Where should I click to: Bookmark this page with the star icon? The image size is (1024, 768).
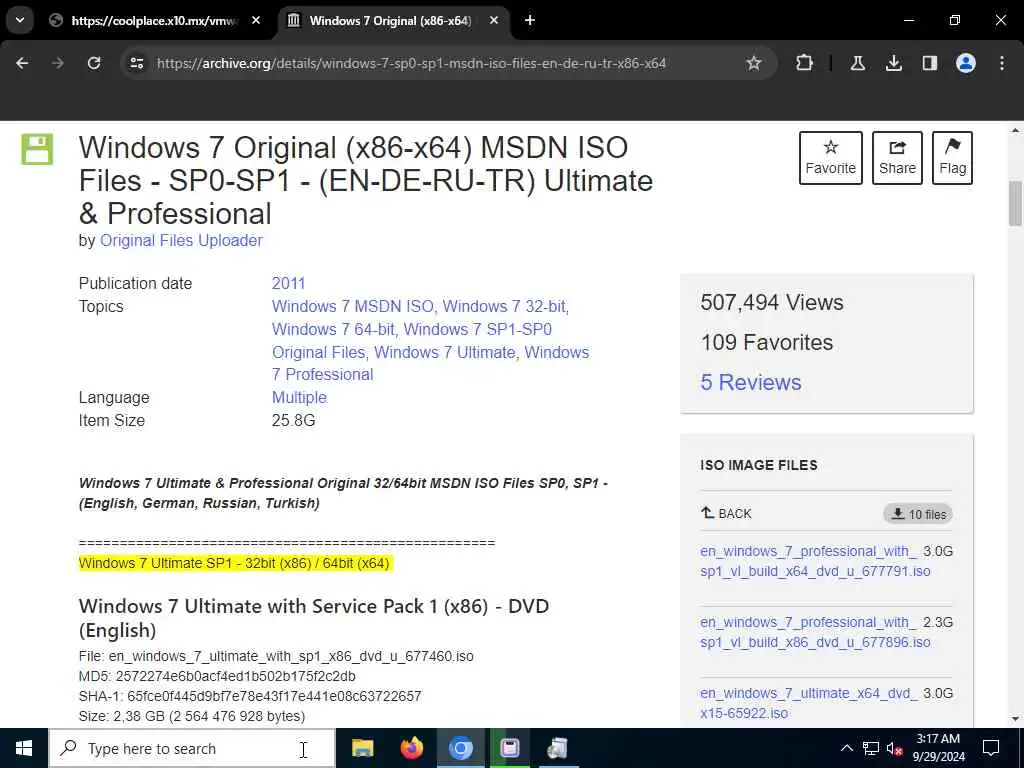click(754, 63)
